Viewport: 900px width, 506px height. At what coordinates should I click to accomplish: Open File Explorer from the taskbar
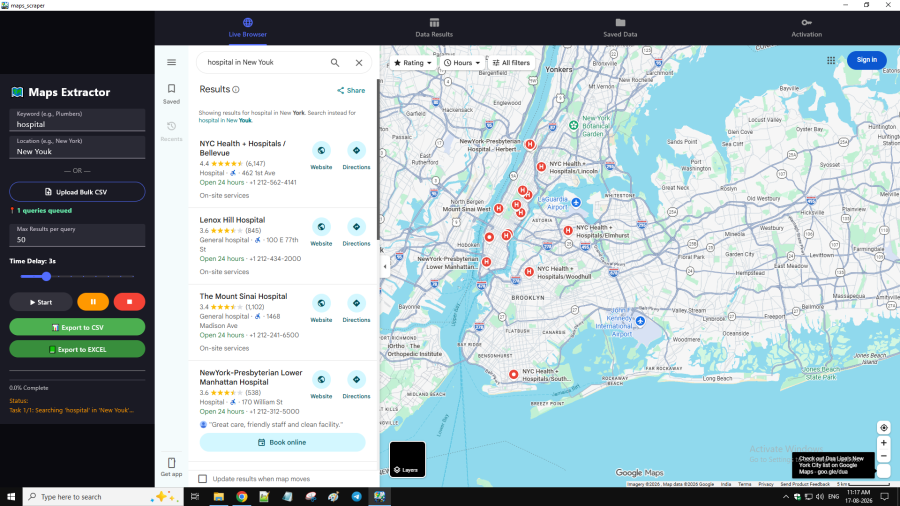pos(219,497)
